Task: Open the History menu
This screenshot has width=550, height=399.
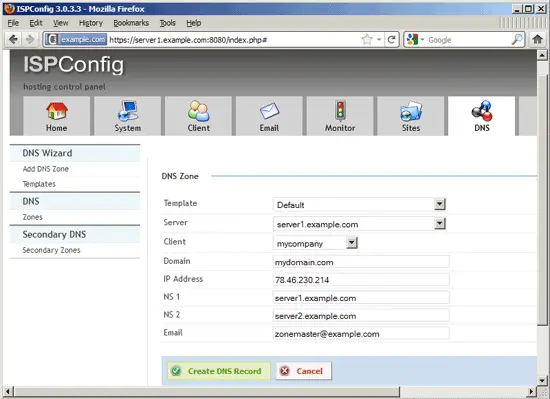Action: (91, 23)
